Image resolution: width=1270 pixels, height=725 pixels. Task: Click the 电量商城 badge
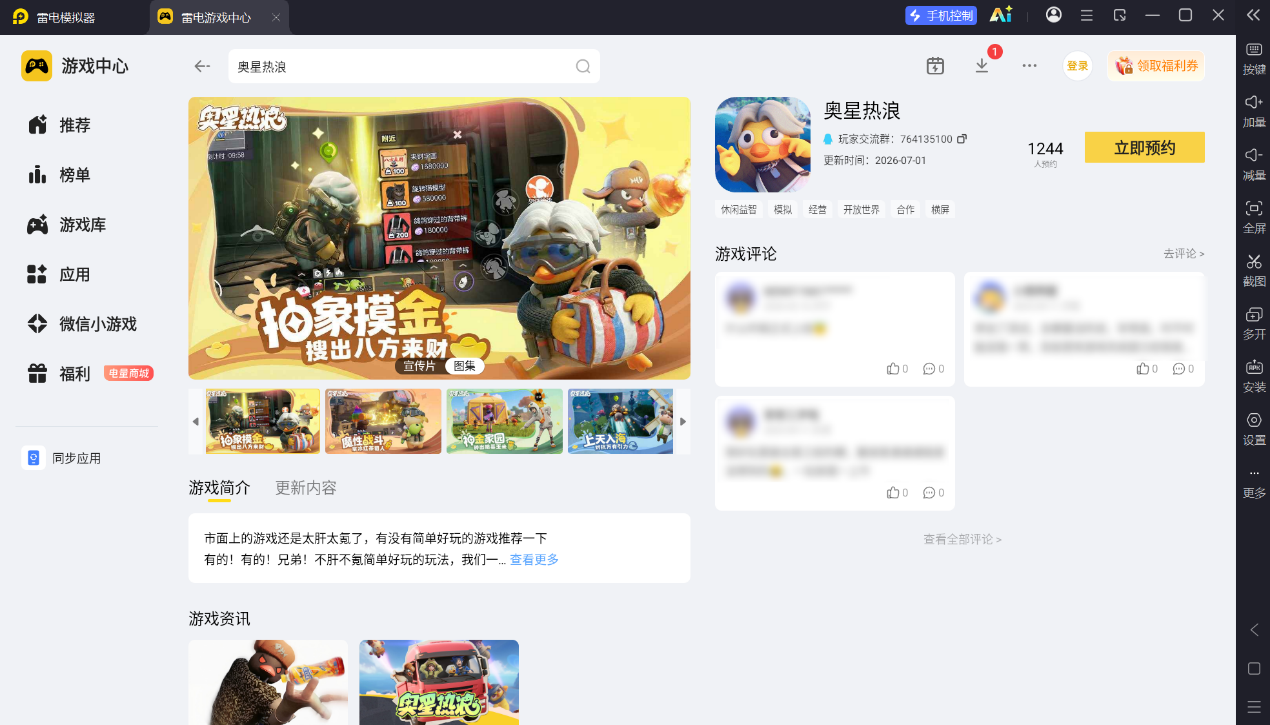pos(129,374)
